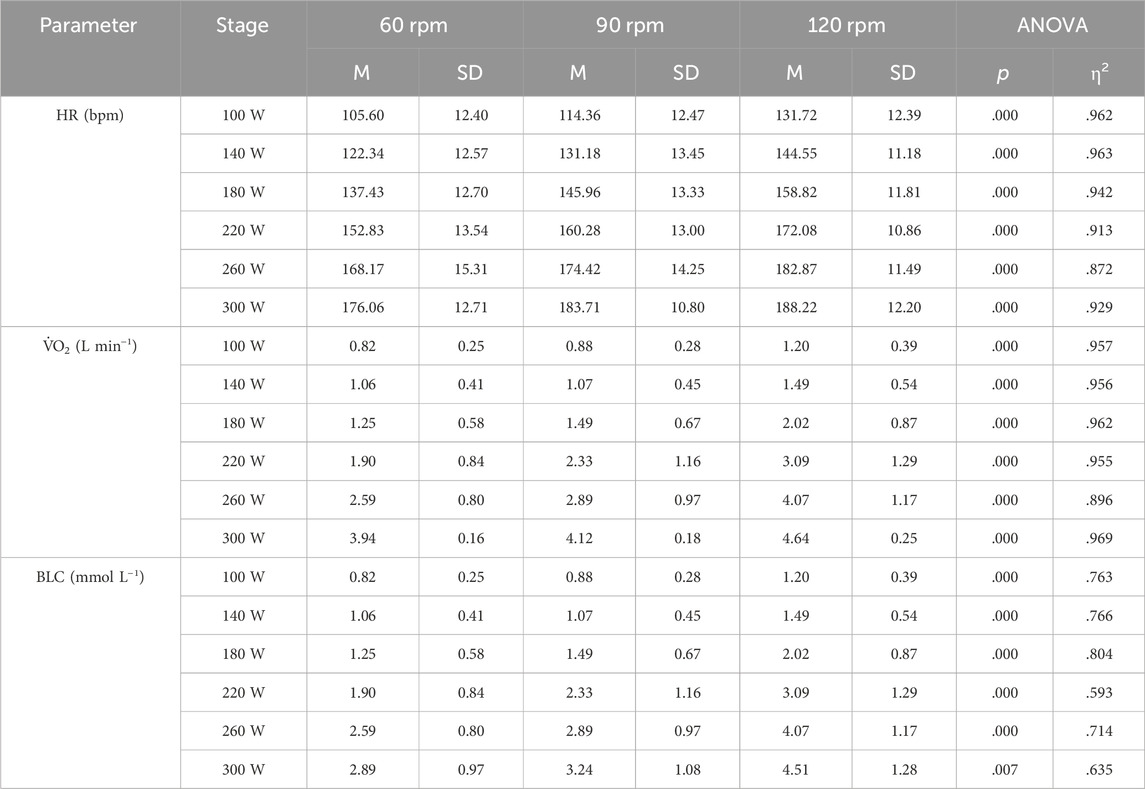Click the .007 p-value cell

point(1005,769)
